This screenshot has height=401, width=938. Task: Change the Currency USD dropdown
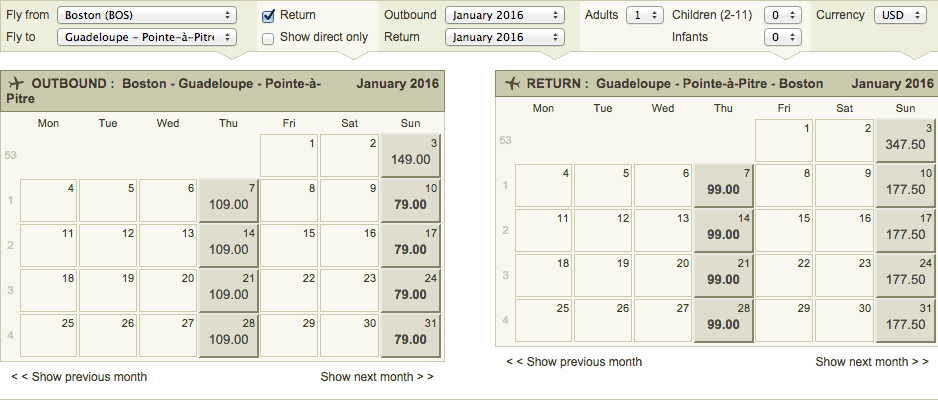pyautogui.click(x=900, y=15)
